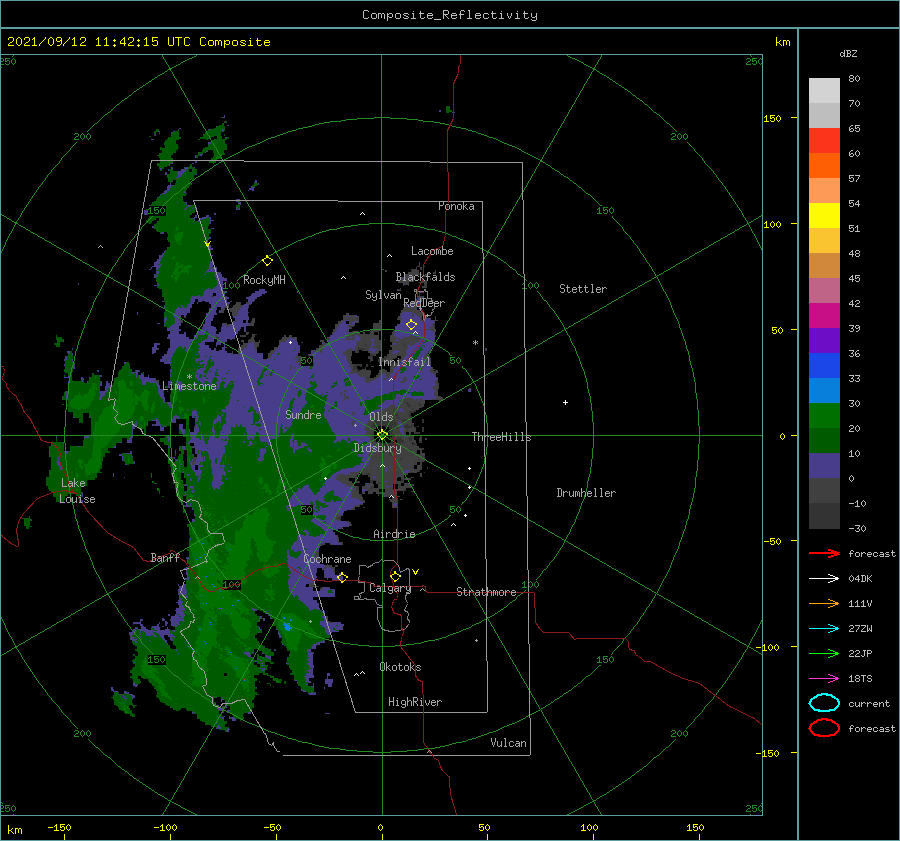Click the blue high-reflectivity cell southwest of Calgary

(287, 626)
